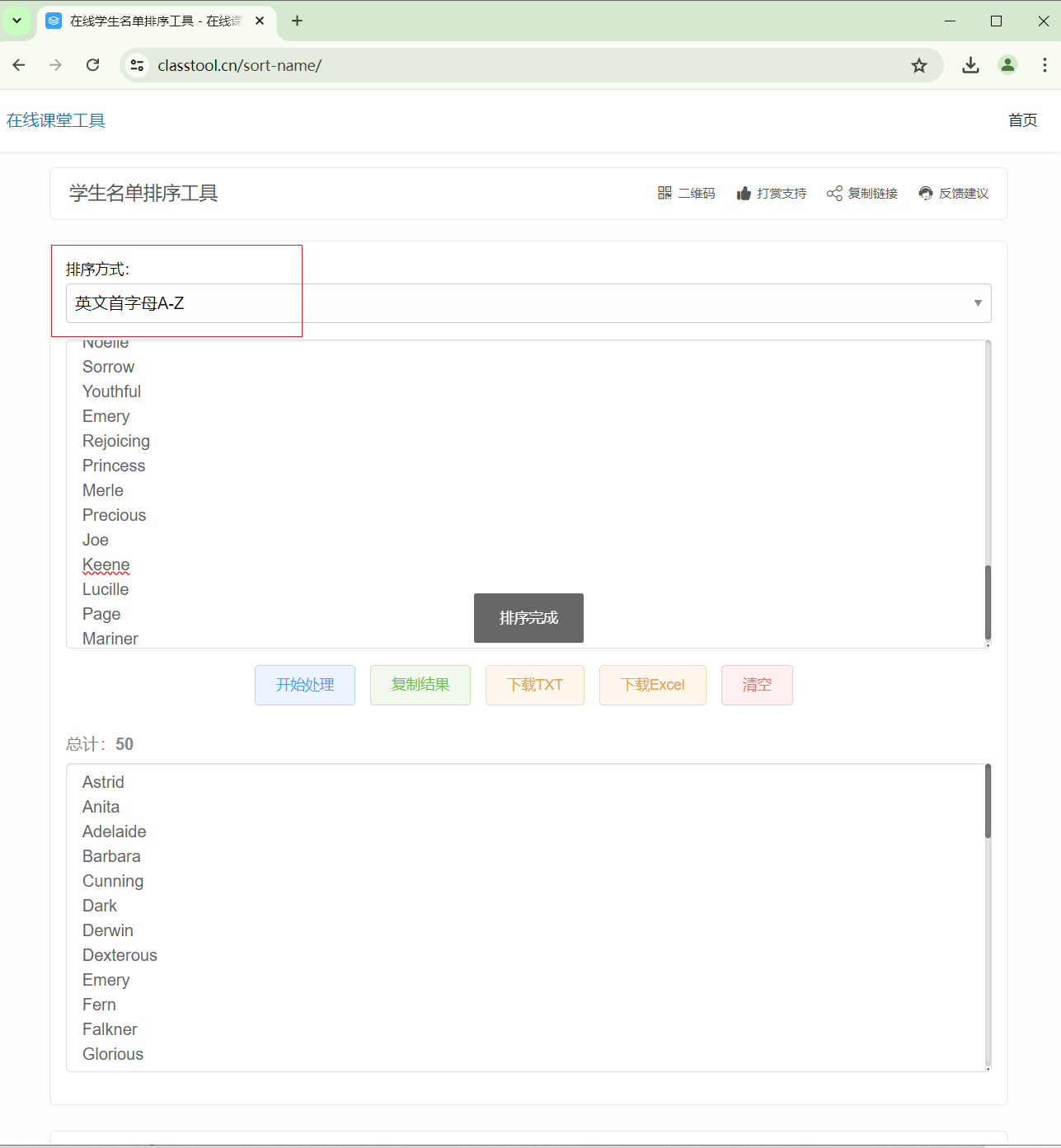The image size is (1061, 1148).
Task: Click the result list scrollbar thumb
Action: pyautogui.click(x=988, y=801)
